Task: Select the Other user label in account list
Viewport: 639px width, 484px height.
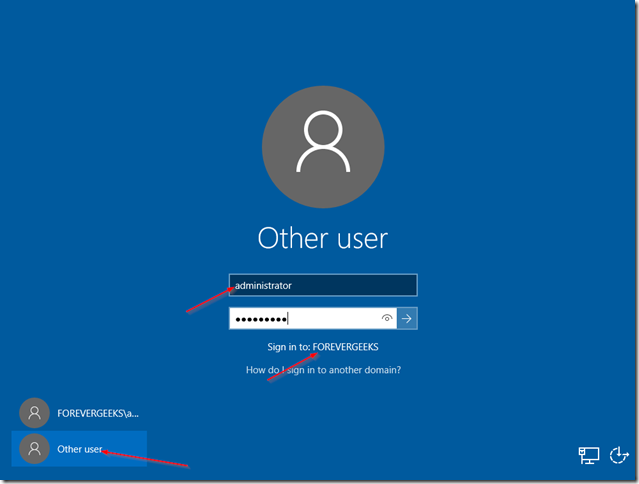Action: tap(79, 449)
